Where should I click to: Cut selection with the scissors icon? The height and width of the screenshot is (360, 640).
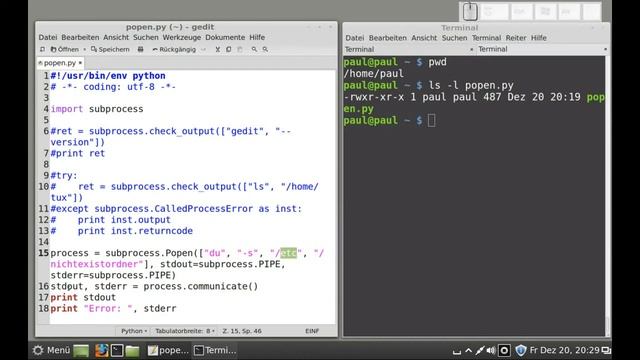(x=218, y=49)
